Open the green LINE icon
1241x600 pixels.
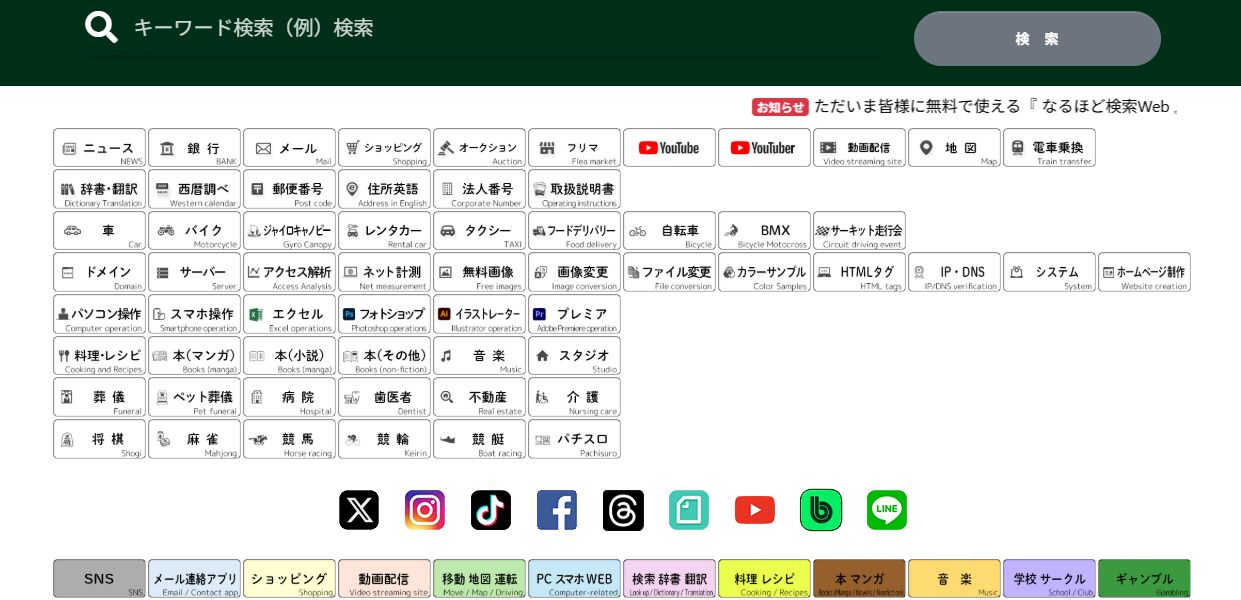point(887,510)
